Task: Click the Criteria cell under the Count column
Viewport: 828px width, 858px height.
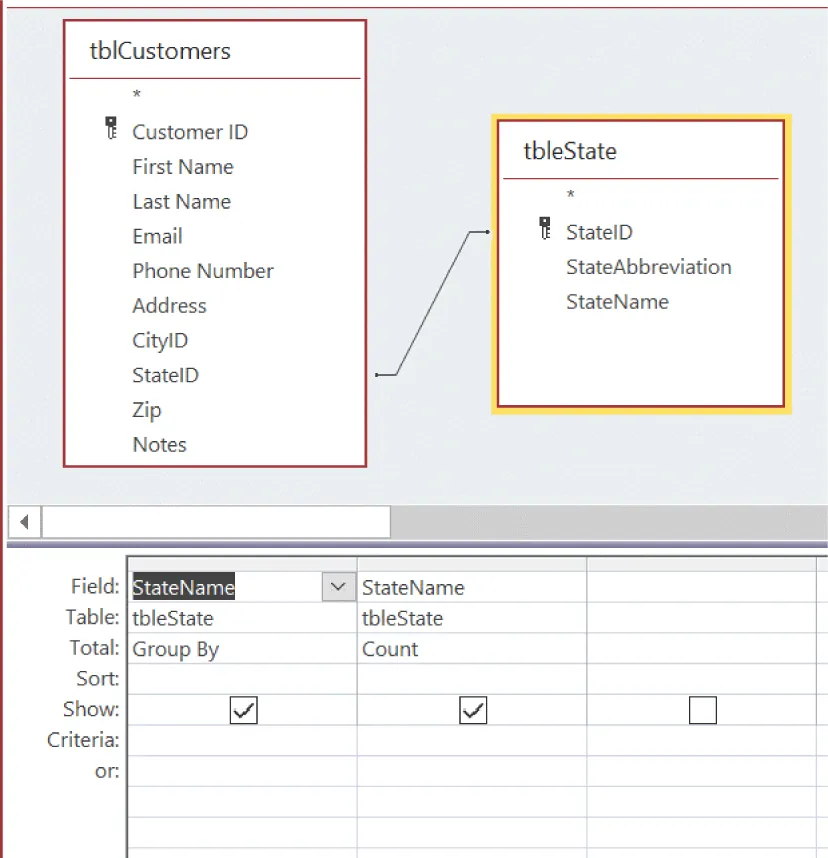Action: (472, 740)
